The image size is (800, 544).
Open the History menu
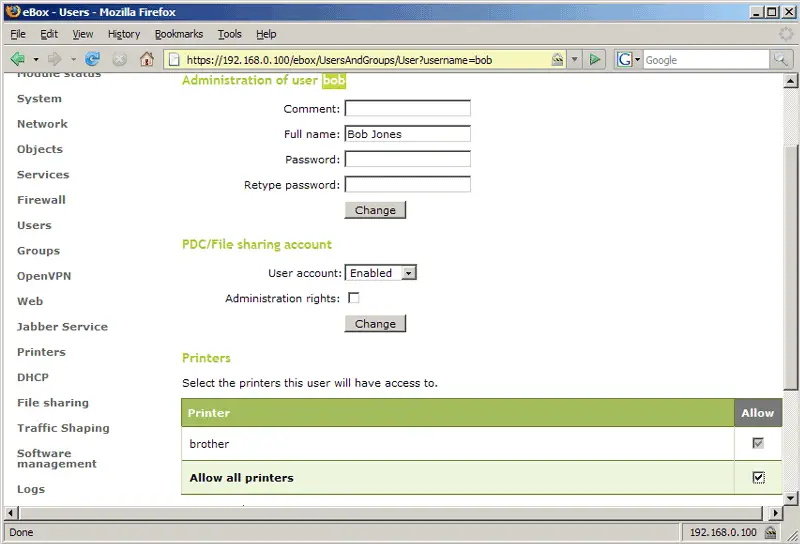click(x=124, y=34)
